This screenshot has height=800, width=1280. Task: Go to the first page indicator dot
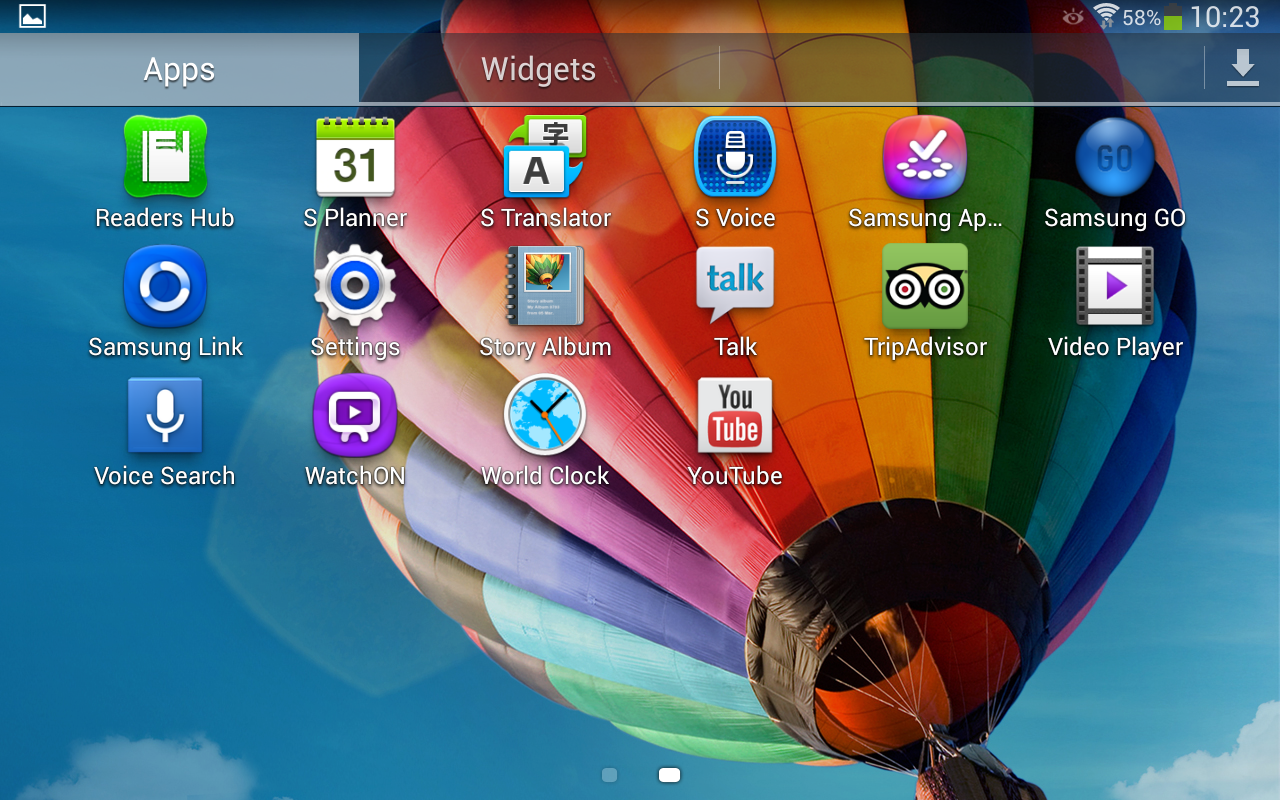pyautogui.click(x=609, y=775)
